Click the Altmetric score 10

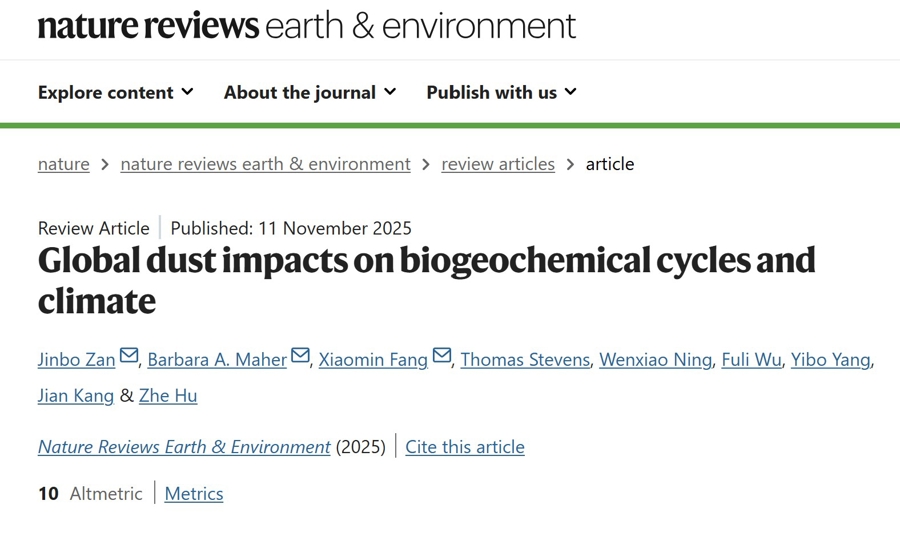coord(48,494)
